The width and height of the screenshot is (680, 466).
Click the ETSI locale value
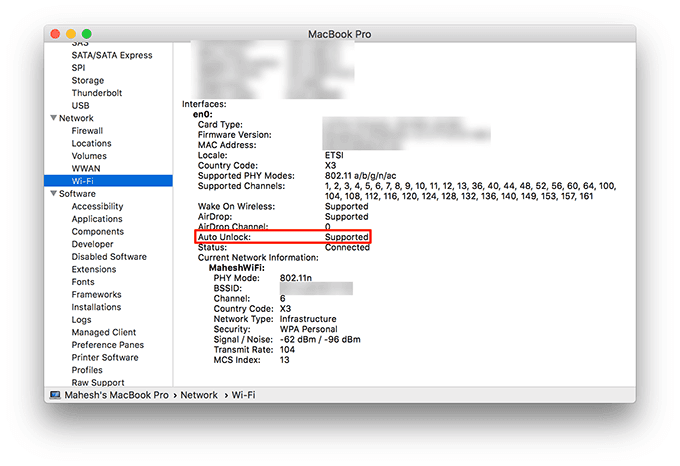pos(334,155)
